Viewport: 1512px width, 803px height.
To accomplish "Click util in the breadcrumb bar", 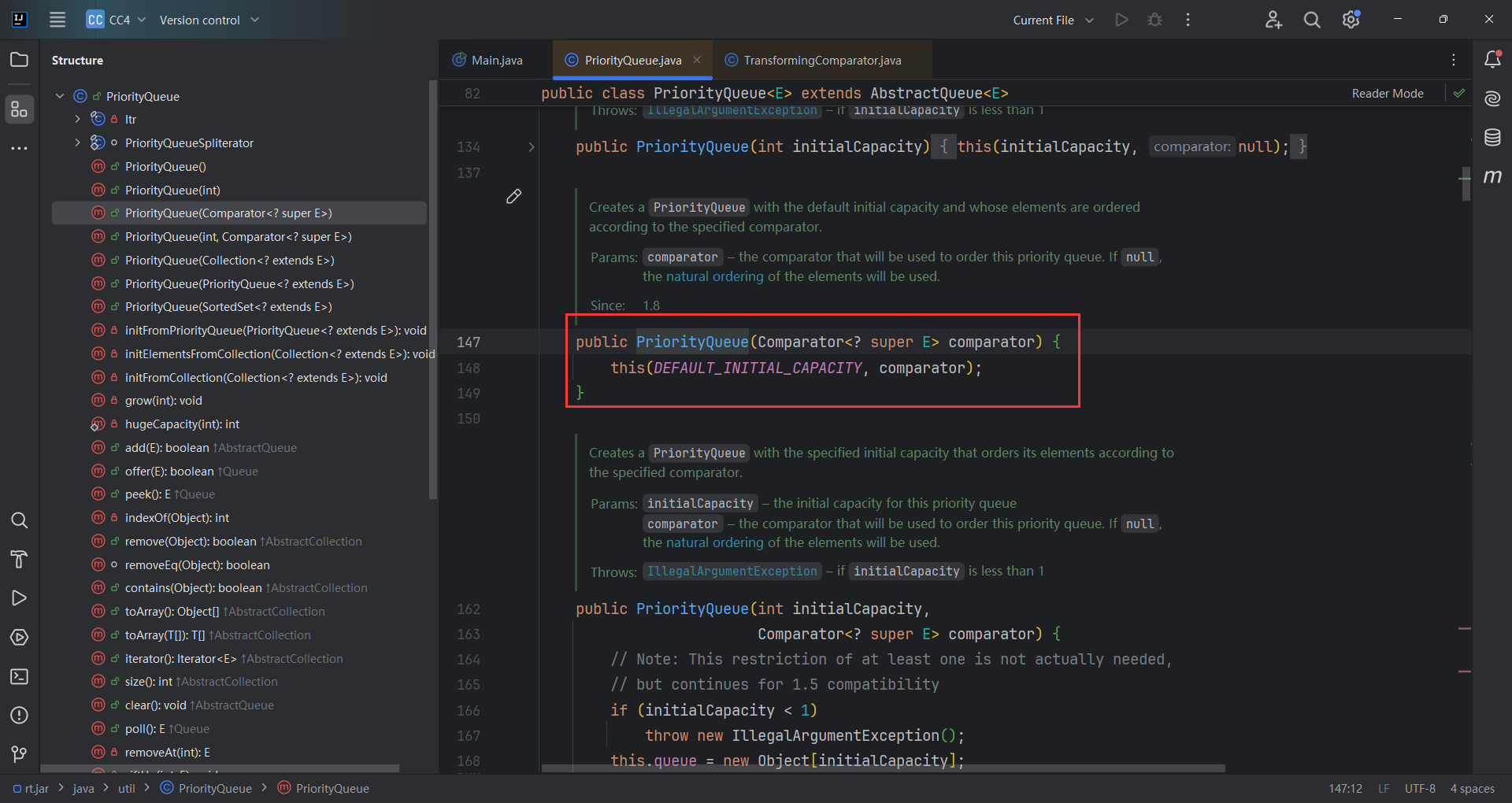I will 127,788.
